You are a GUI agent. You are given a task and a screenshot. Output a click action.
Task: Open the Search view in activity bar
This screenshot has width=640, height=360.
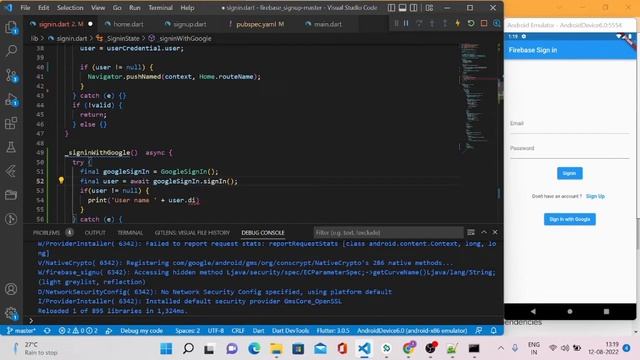click(x=11, y=51)
